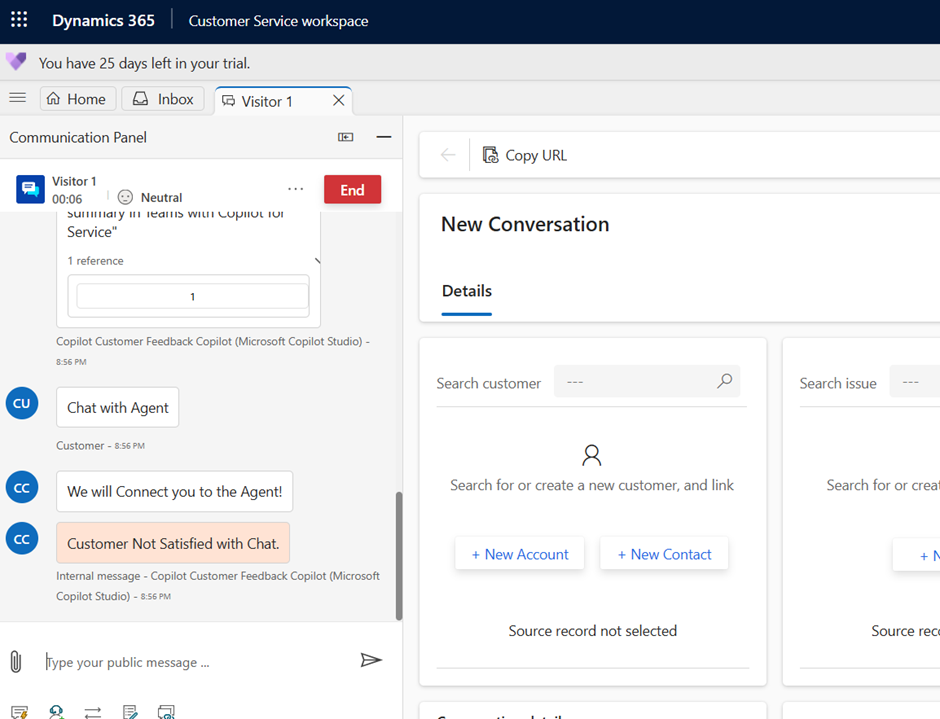End the Visitor 1 conversation

(352, 190)
